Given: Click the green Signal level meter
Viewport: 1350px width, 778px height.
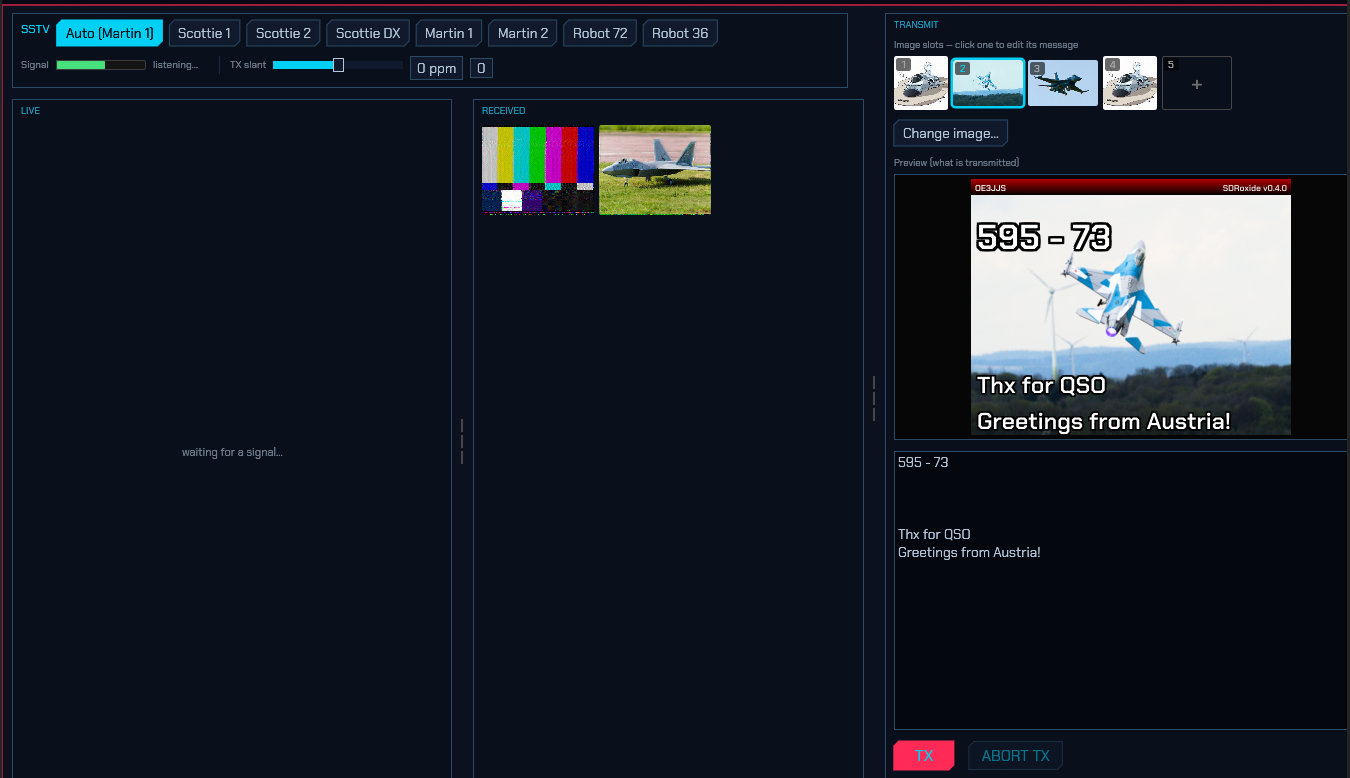Looking at the screenshot, I should (101, 65).
